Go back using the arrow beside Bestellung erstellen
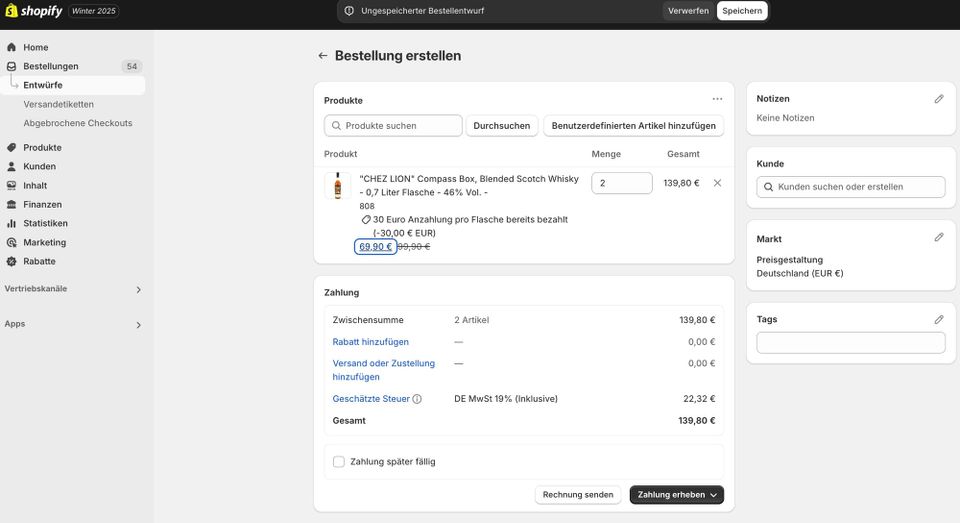Screen dimensions: 960x523 (323, 56)
